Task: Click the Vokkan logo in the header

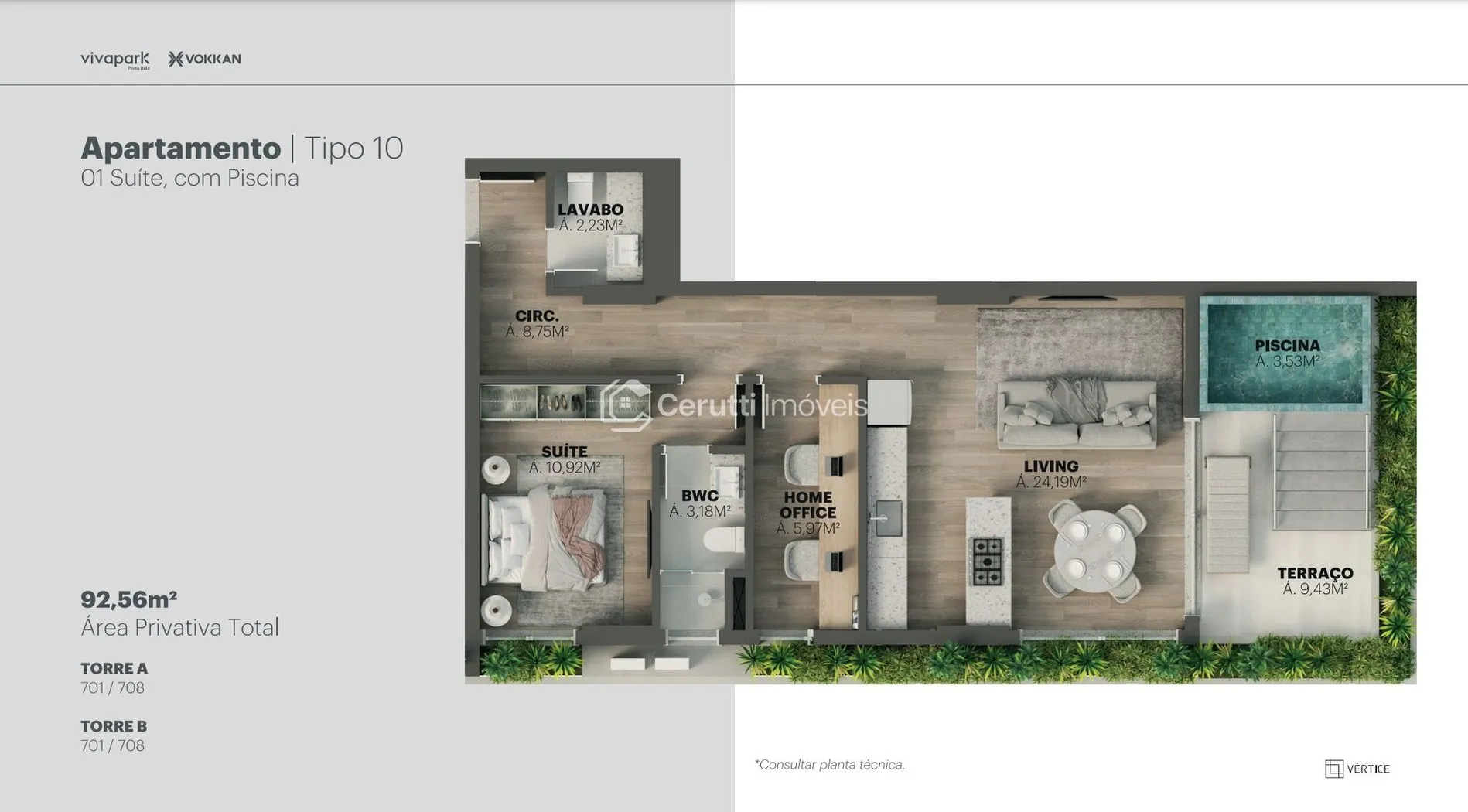Action: (x=205, y=59)
